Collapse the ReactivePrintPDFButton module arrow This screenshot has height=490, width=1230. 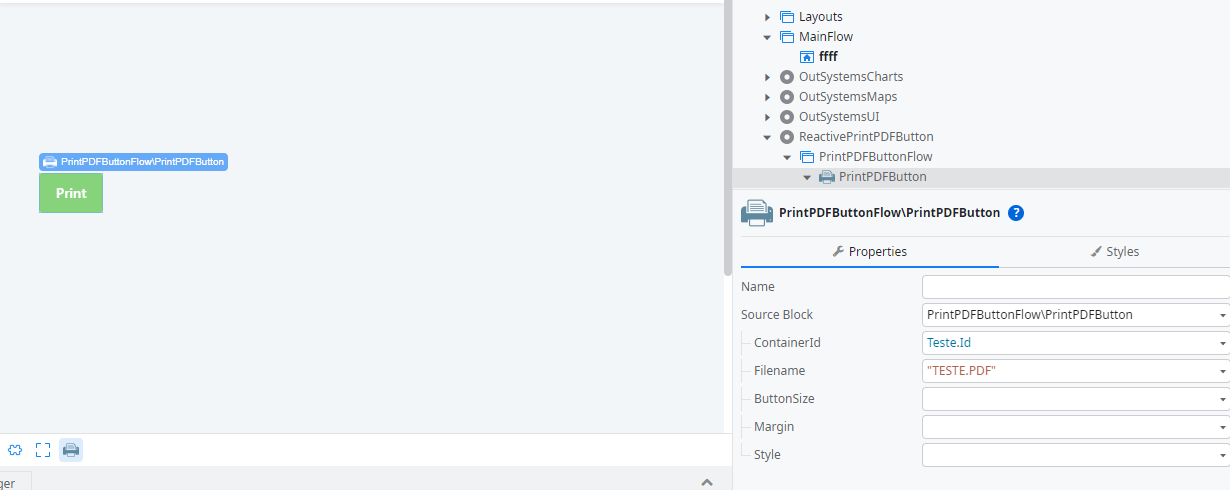(x=768, y=137)
